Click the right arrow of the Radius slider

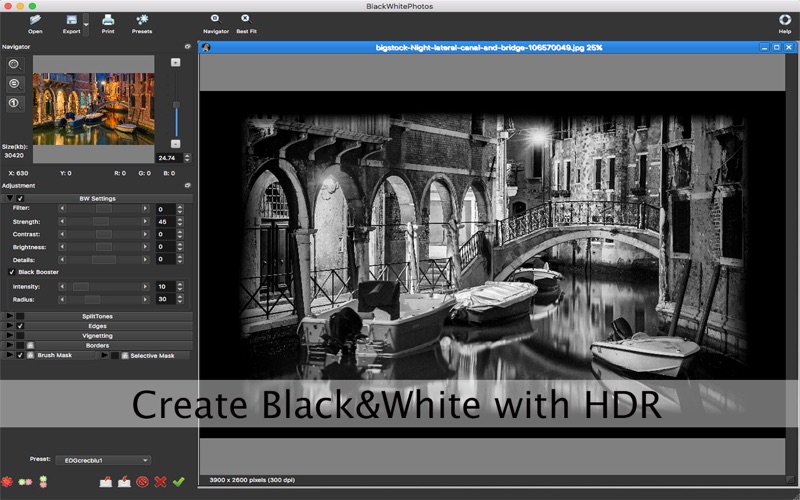[x=145, y=299]
